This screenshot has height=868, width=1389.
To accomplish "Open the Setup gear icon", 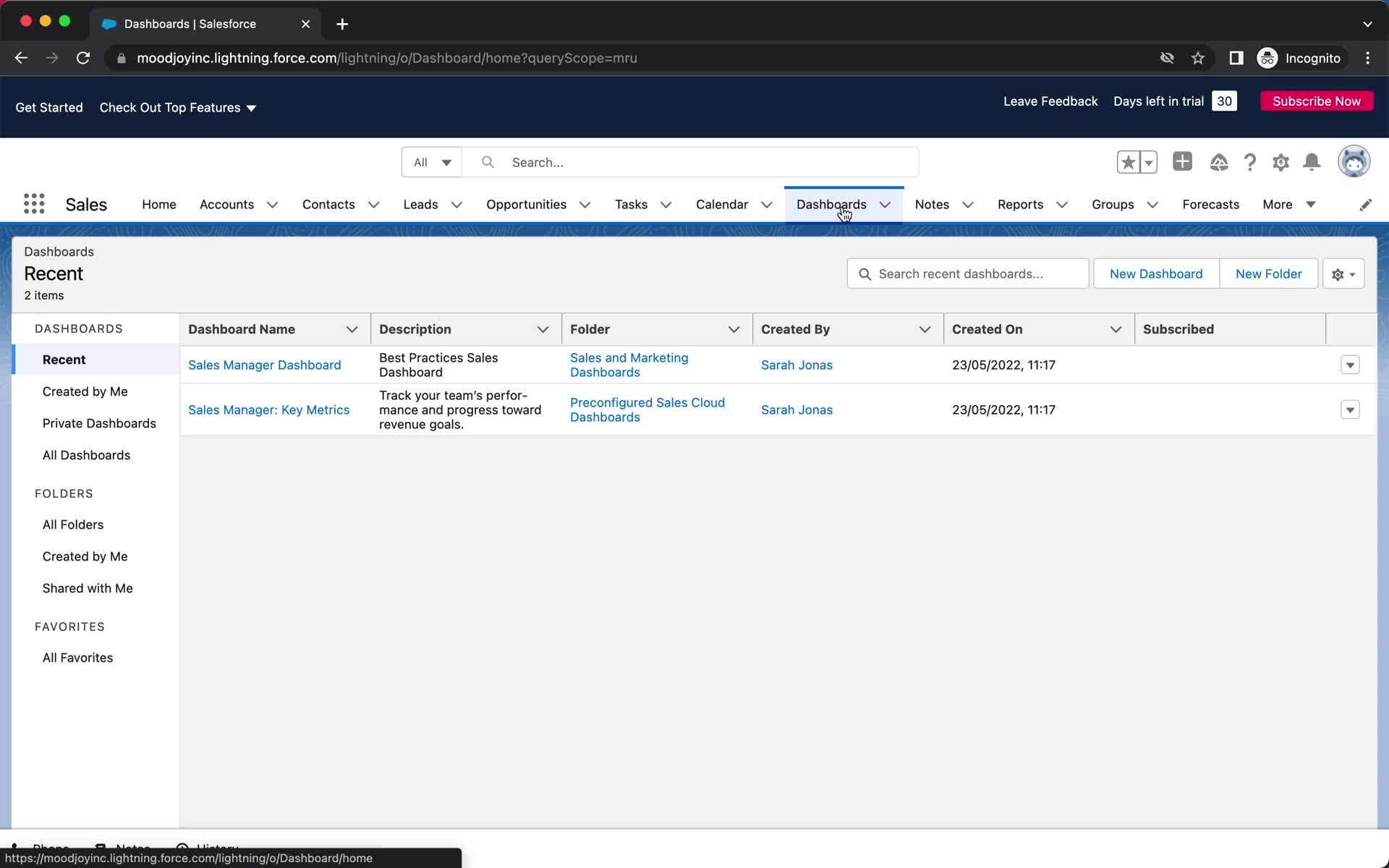I will coord(1280,162).
